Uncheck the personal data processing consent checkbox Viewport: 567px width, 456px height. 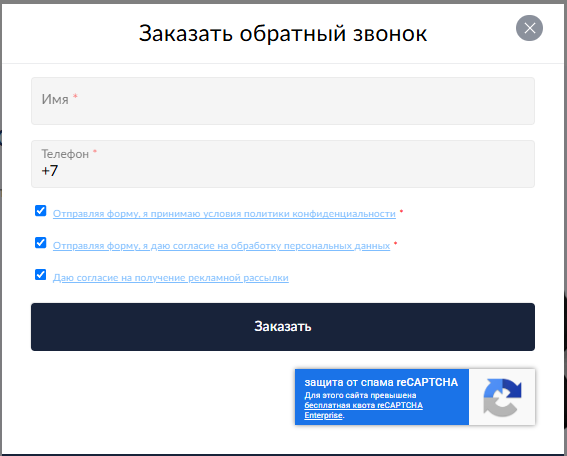[40, 242]
